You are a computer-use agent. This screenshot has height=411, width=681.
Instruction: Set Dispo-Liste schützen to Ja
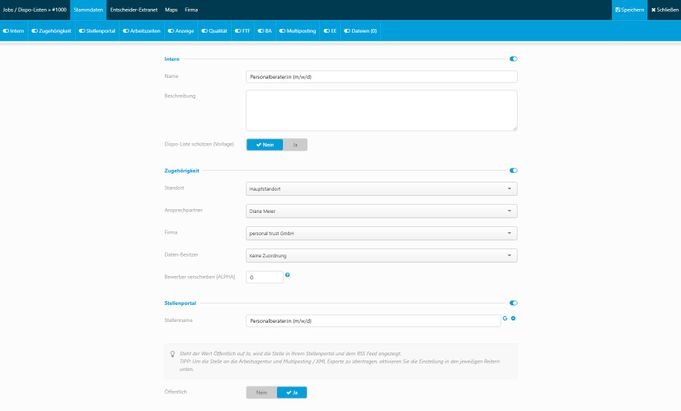[x=294, y=144]
